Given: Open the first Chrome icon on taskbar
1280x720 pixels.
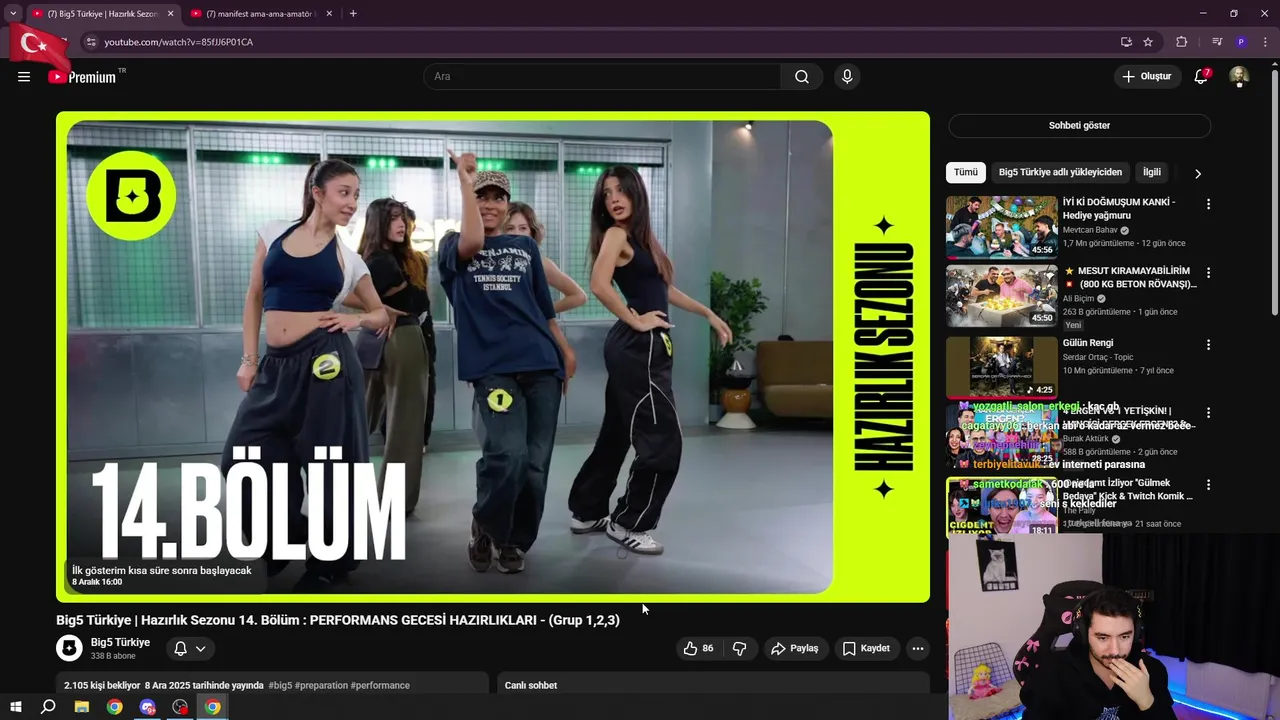Looking at the screenshot, I should (x=115, y=707).
